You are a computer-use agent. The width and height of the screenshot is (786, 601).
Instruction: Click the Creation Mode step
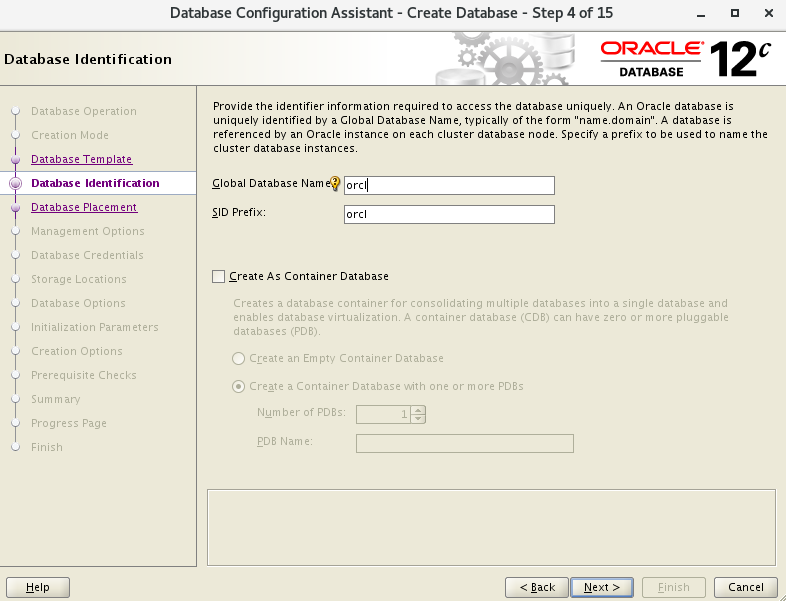70,135
